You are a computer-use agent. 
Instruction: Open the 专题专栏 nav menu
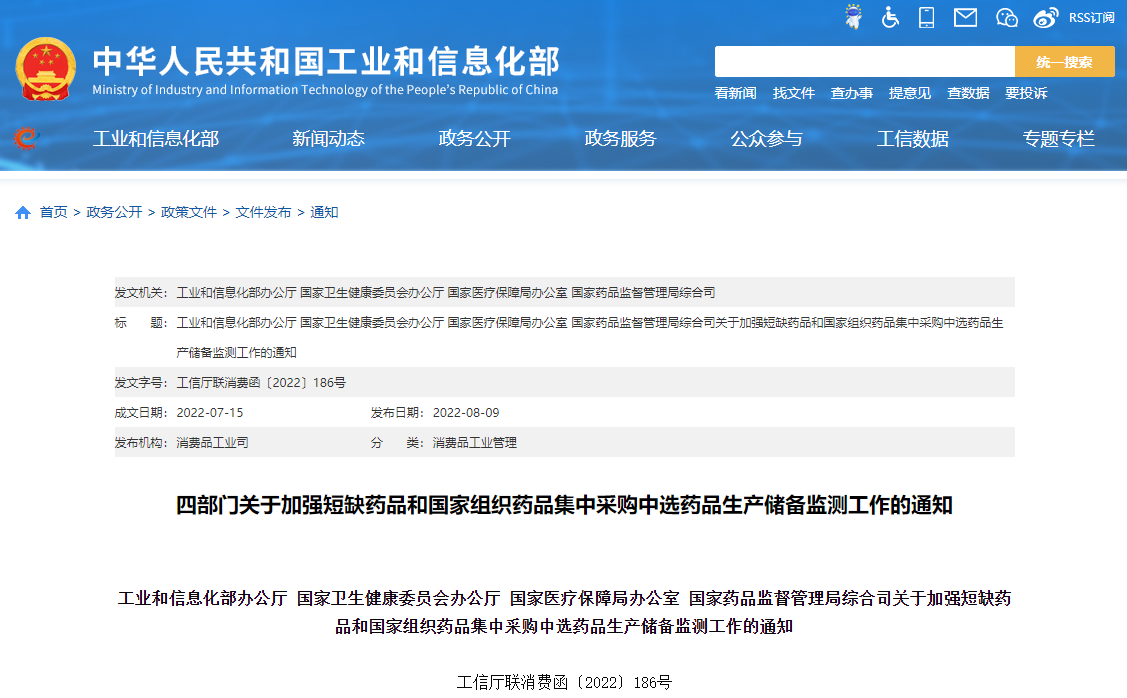pos(1059,138)
